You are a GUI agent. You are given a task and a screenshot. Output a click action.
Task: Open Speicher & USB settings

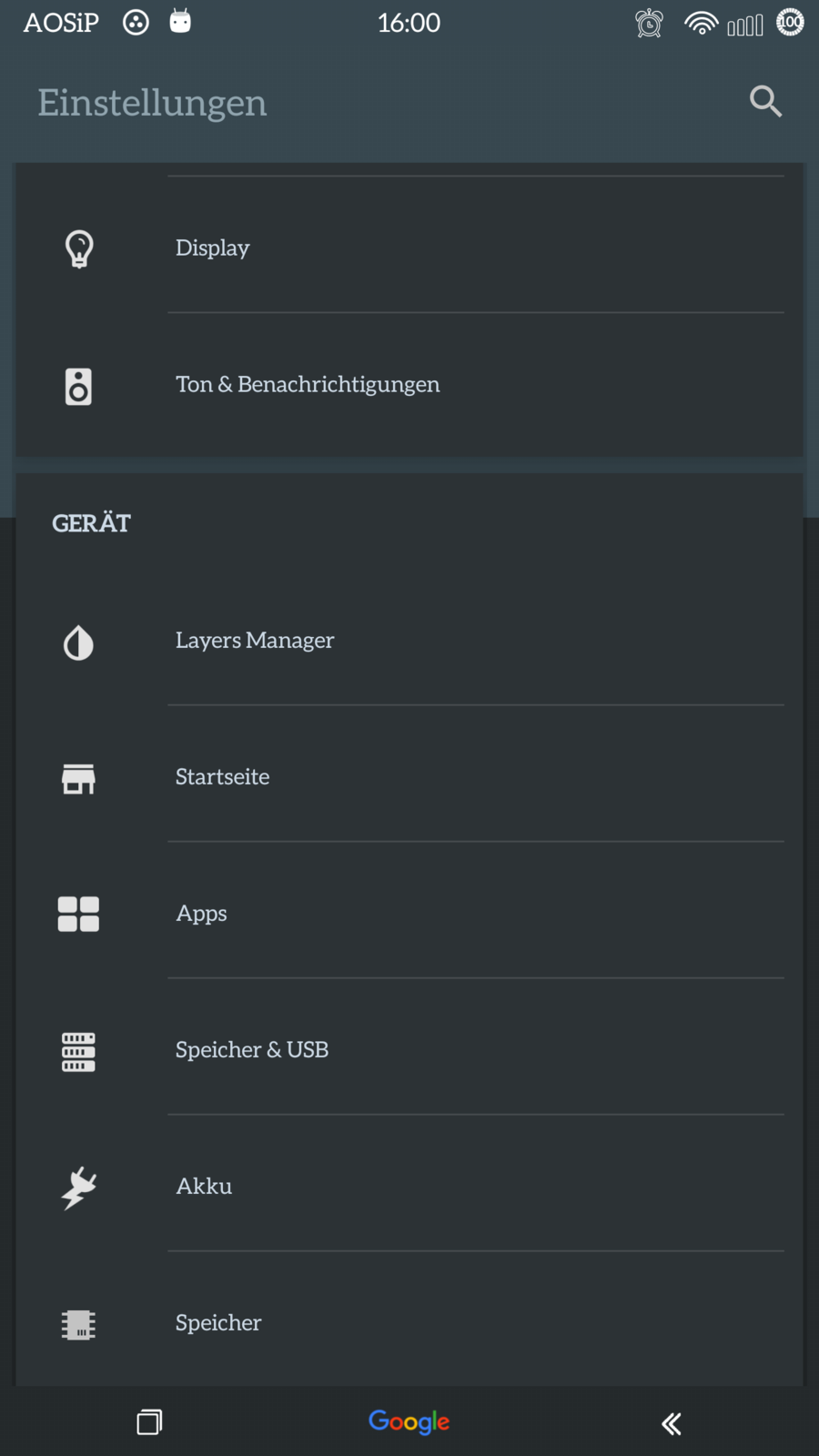click(252, 1050)
